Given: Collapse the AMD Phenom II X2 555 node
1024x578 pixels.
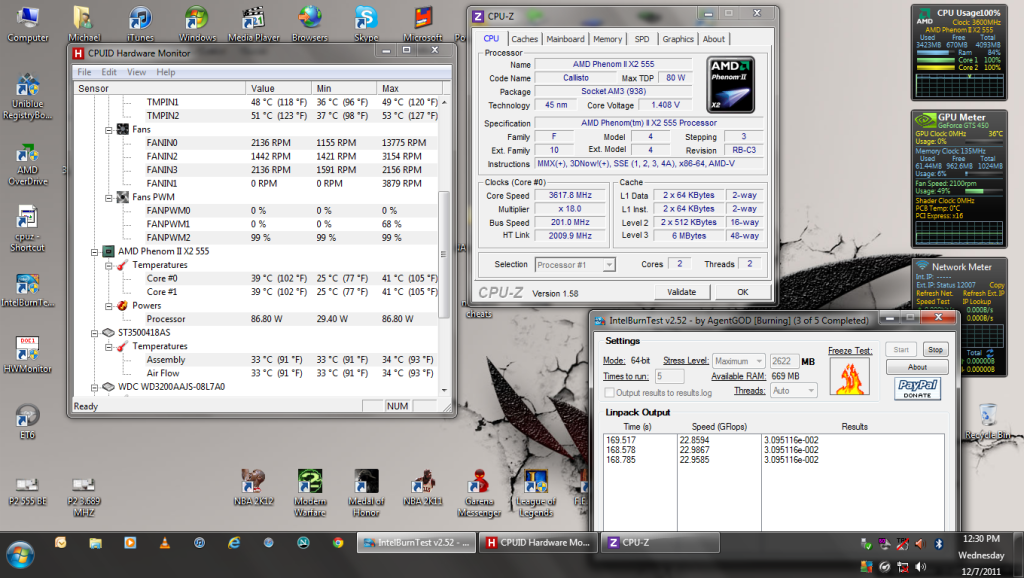Looking at the screenshot, I should pyautogui.click(x=95, y=251).
